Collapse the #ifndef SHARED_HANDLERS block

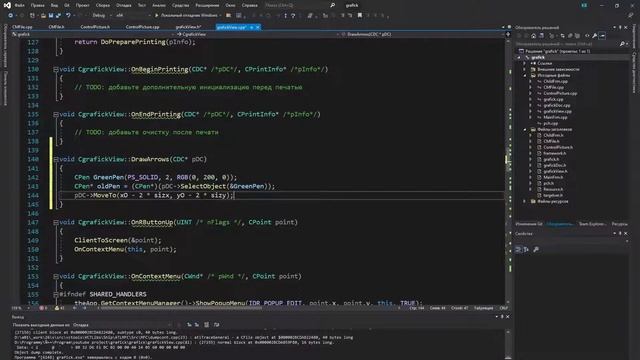pyautogui.click(x=56, y=294)
